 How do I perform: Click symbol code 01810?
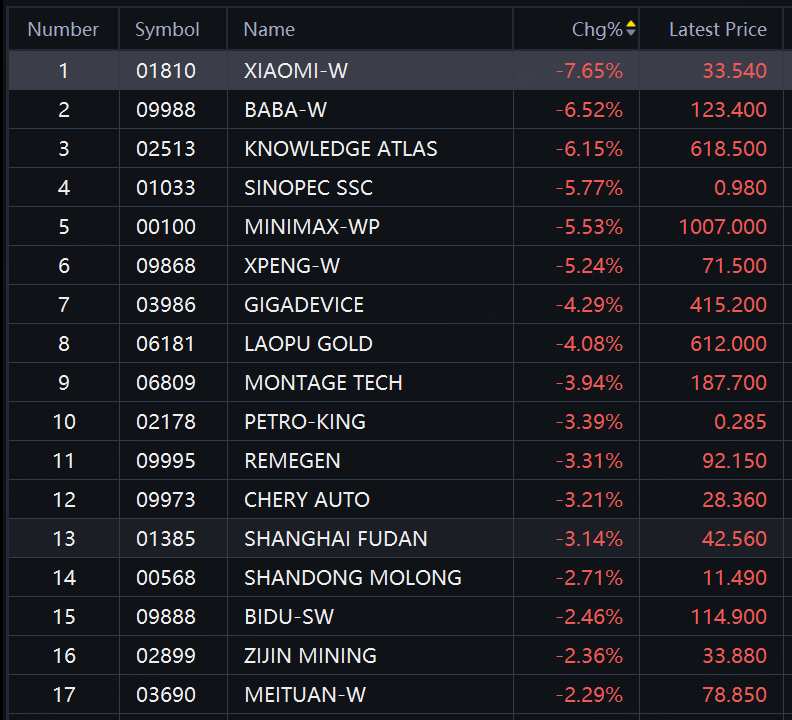click(166, 71)
